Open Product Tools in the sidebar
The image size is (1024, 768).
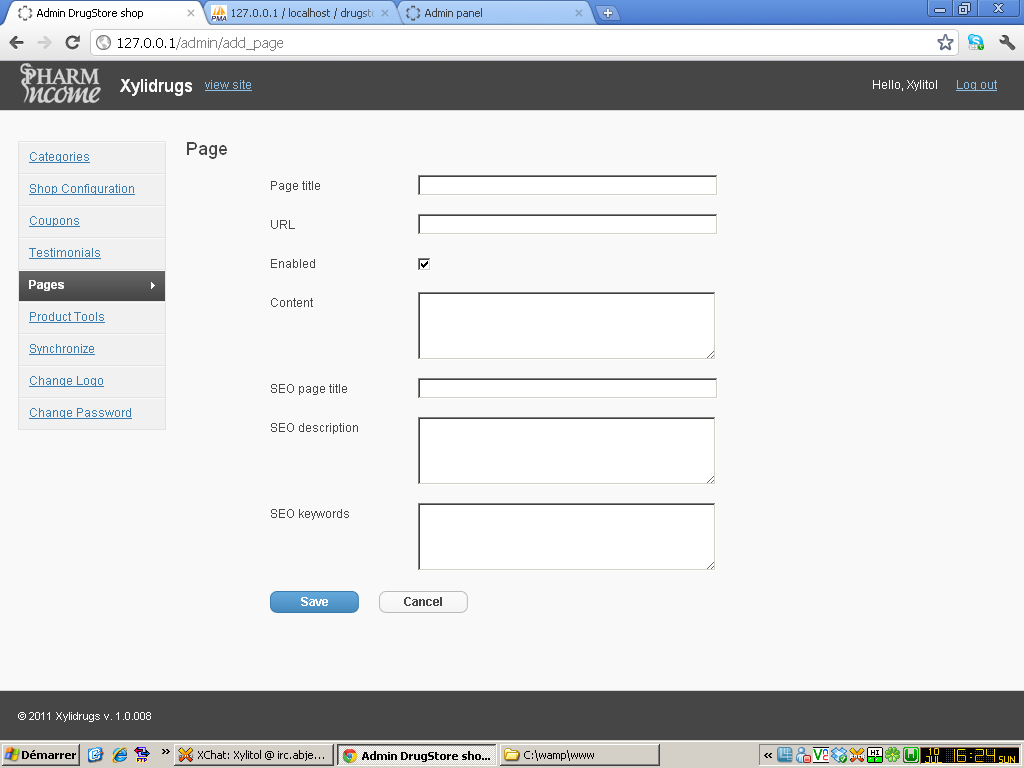point(67,317)
